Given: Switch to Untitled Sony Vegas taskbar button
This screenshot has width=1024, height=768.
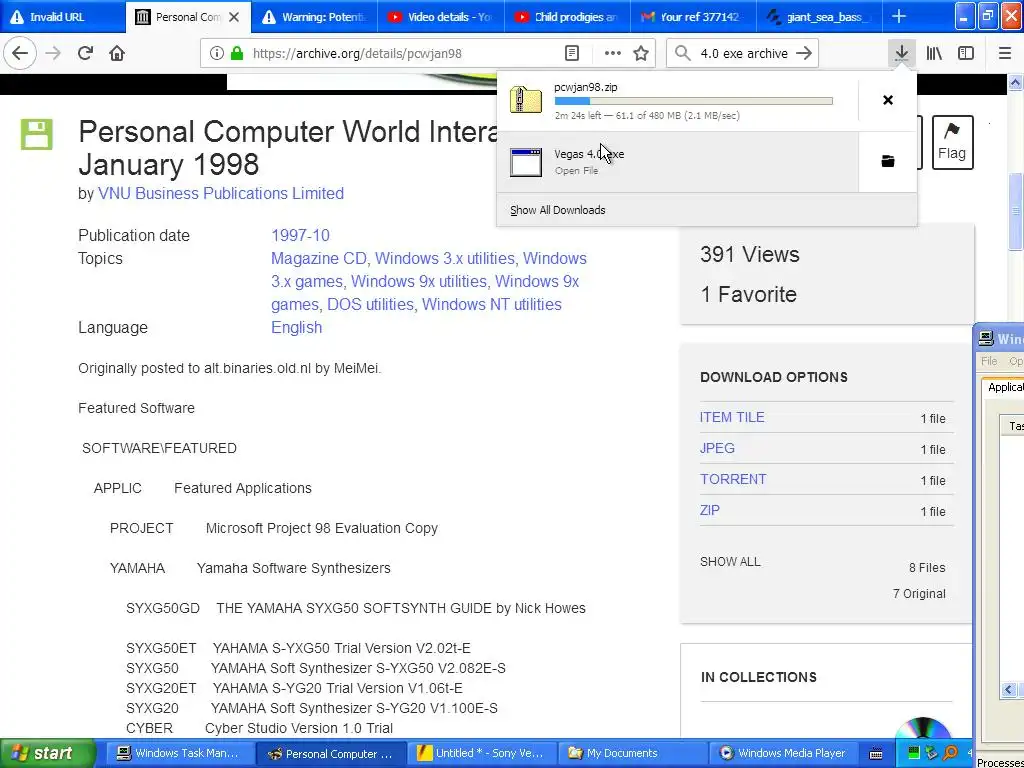Looking at the screenshot, I should [x=480, y=753].
